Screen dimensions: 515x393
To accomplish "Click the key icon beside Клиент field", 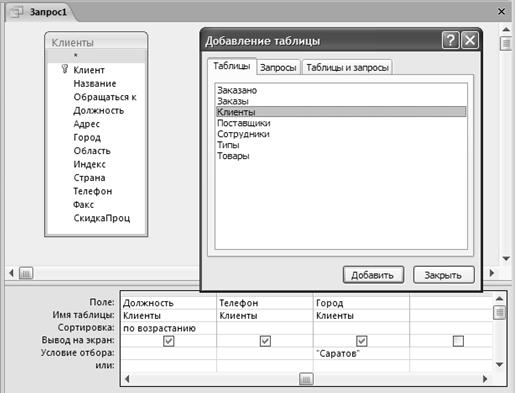I will point(65,69).
